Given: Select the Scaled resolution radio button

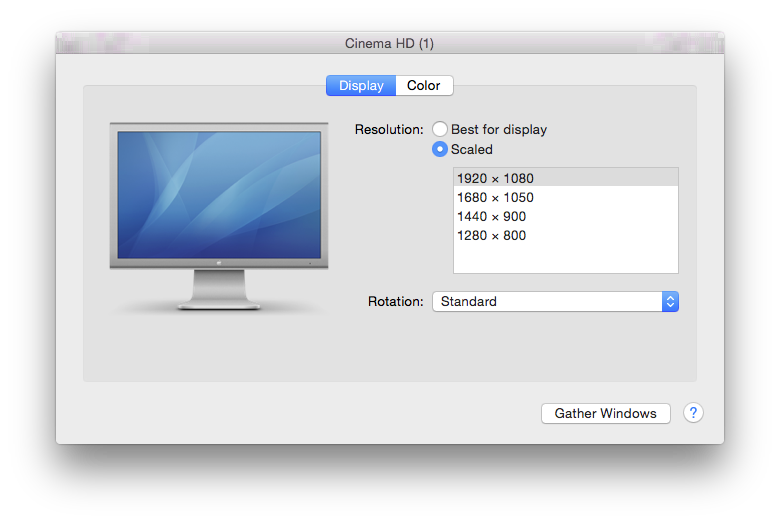Looking at the screenshot, I should pyautogui.click(x=440, y=149).
